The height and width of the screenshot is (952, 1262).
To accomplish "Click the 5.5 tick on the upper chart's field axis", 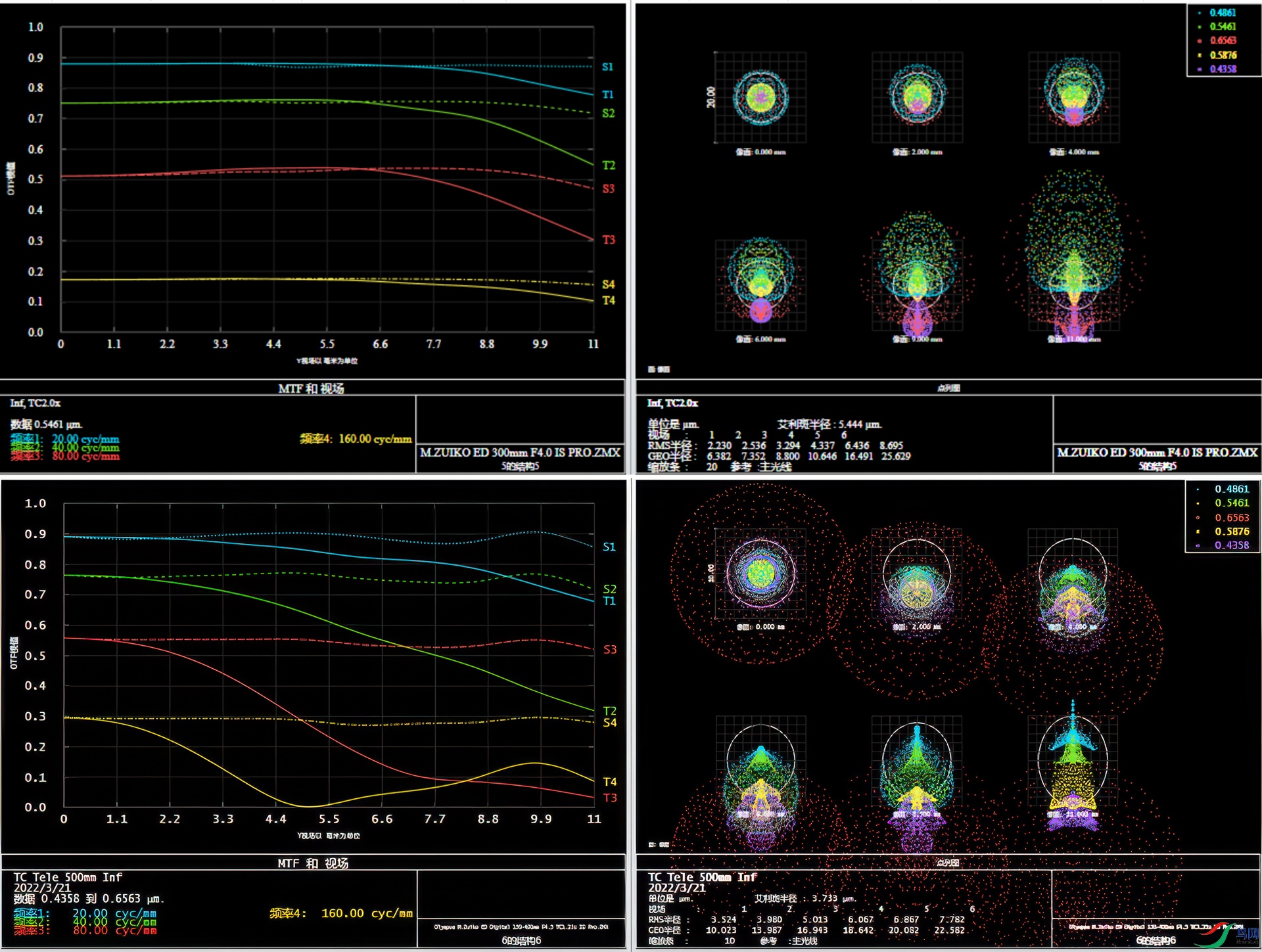I will click(x=327, y=344).
